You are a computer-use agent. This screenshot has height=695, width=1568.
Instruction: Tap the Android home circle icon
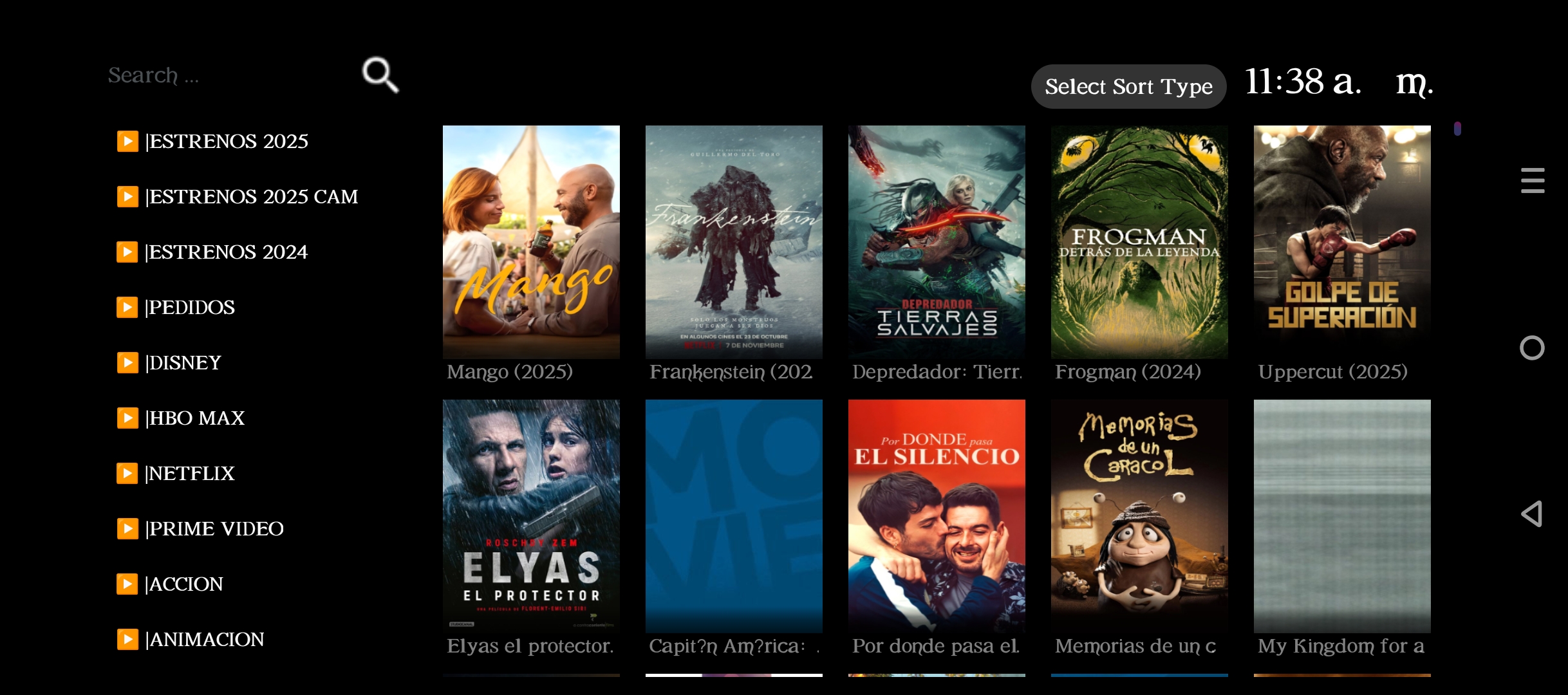pyautogui.click(x=1532, y=347)
